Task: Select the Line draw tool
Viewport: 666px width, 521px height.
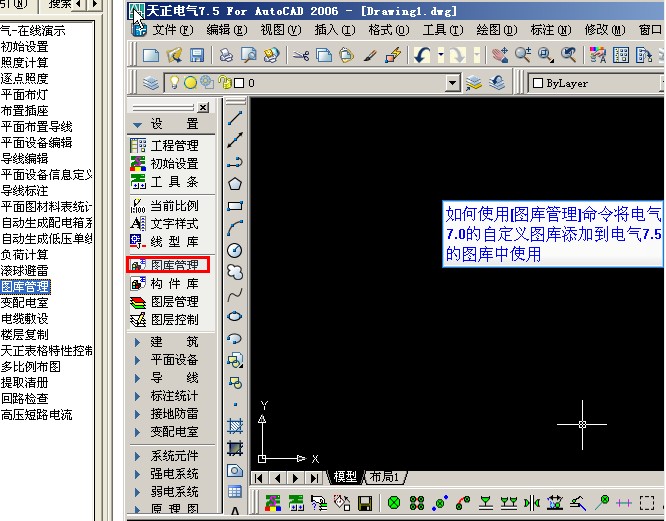Action: click(235, 118)
